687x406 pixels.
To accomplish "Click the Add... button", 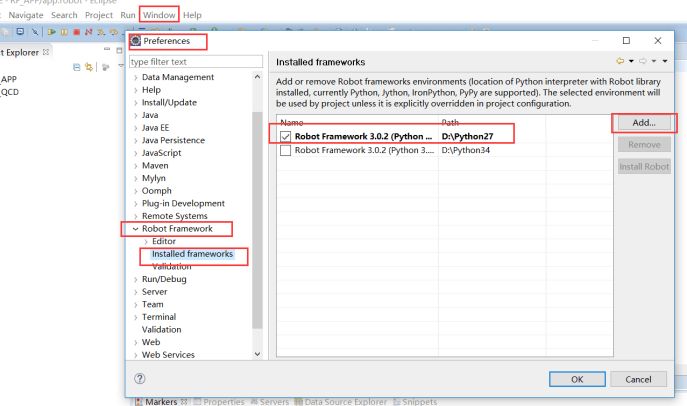I will point(644,123).
